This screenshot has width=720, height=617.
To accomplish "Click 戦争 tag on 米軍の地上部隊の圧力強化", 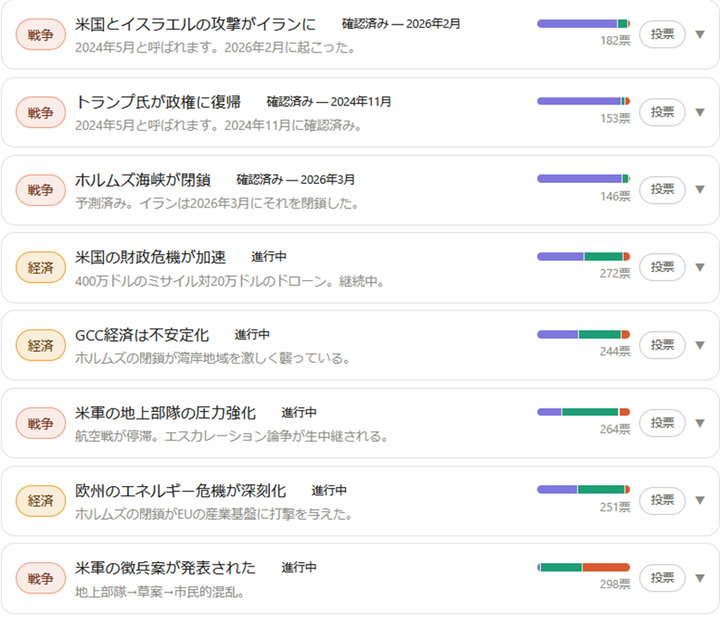I will (x=40, y=423).
